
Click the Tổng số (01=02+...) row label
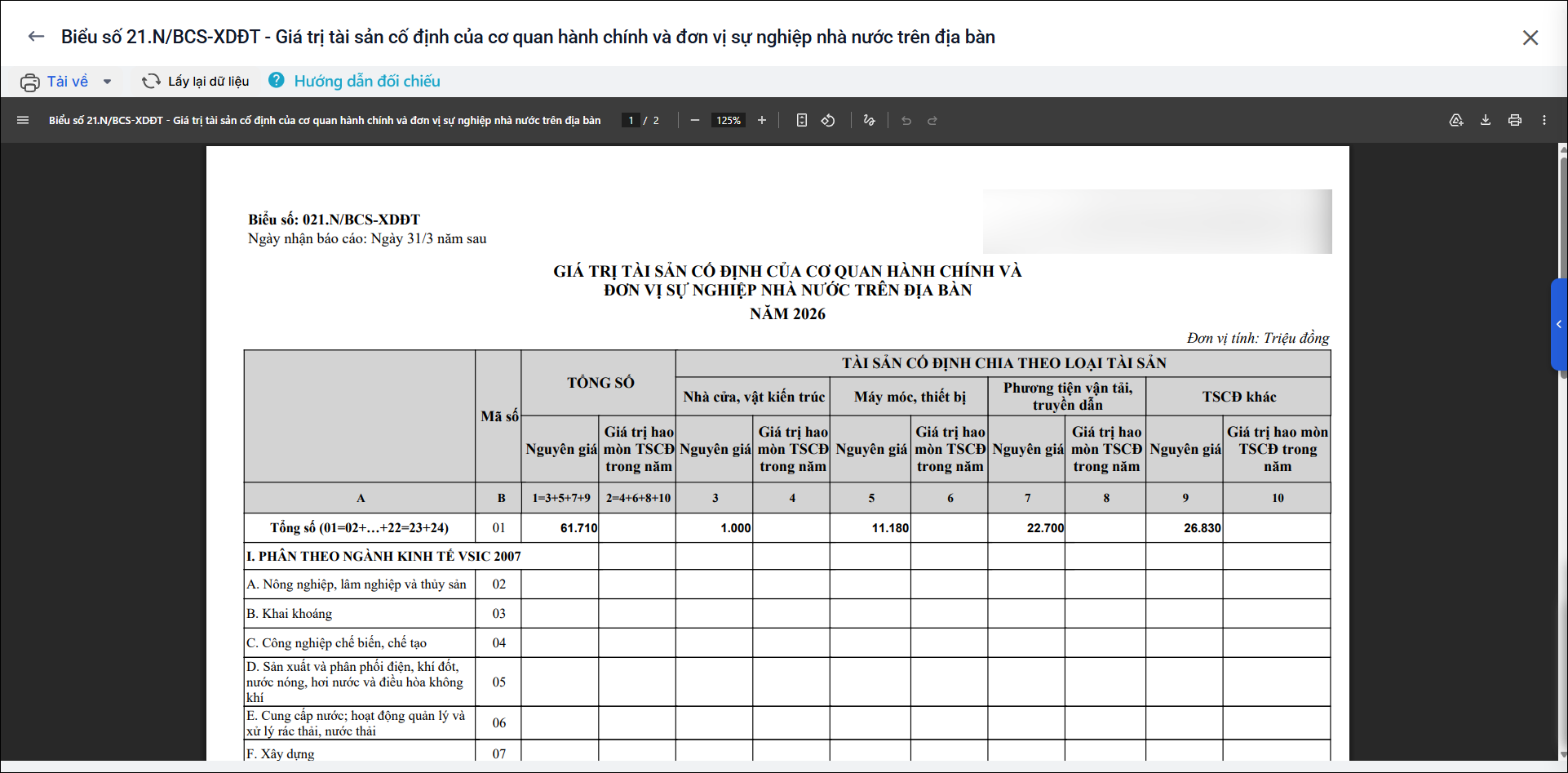360,528
